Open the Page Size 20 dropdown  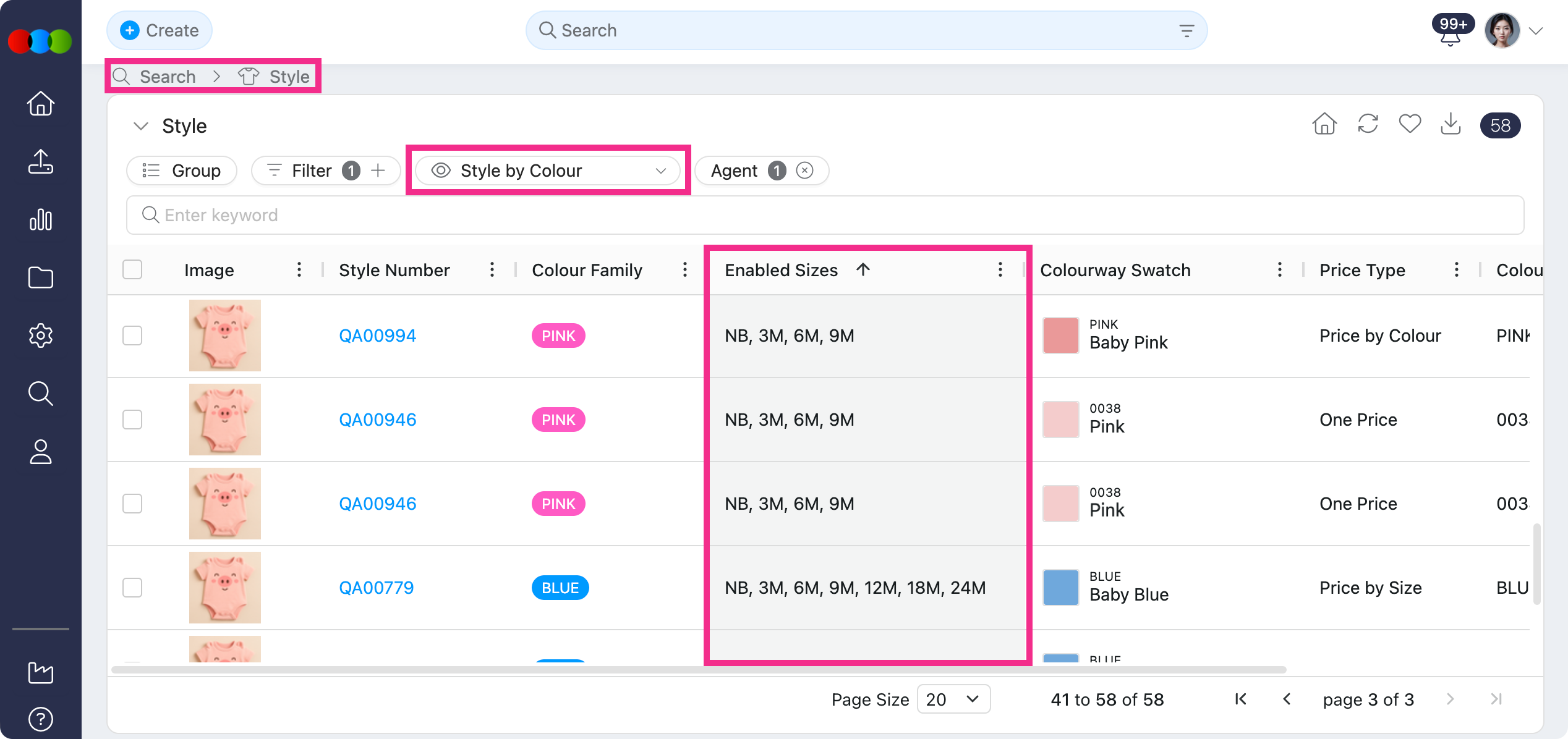click(953, 699)
